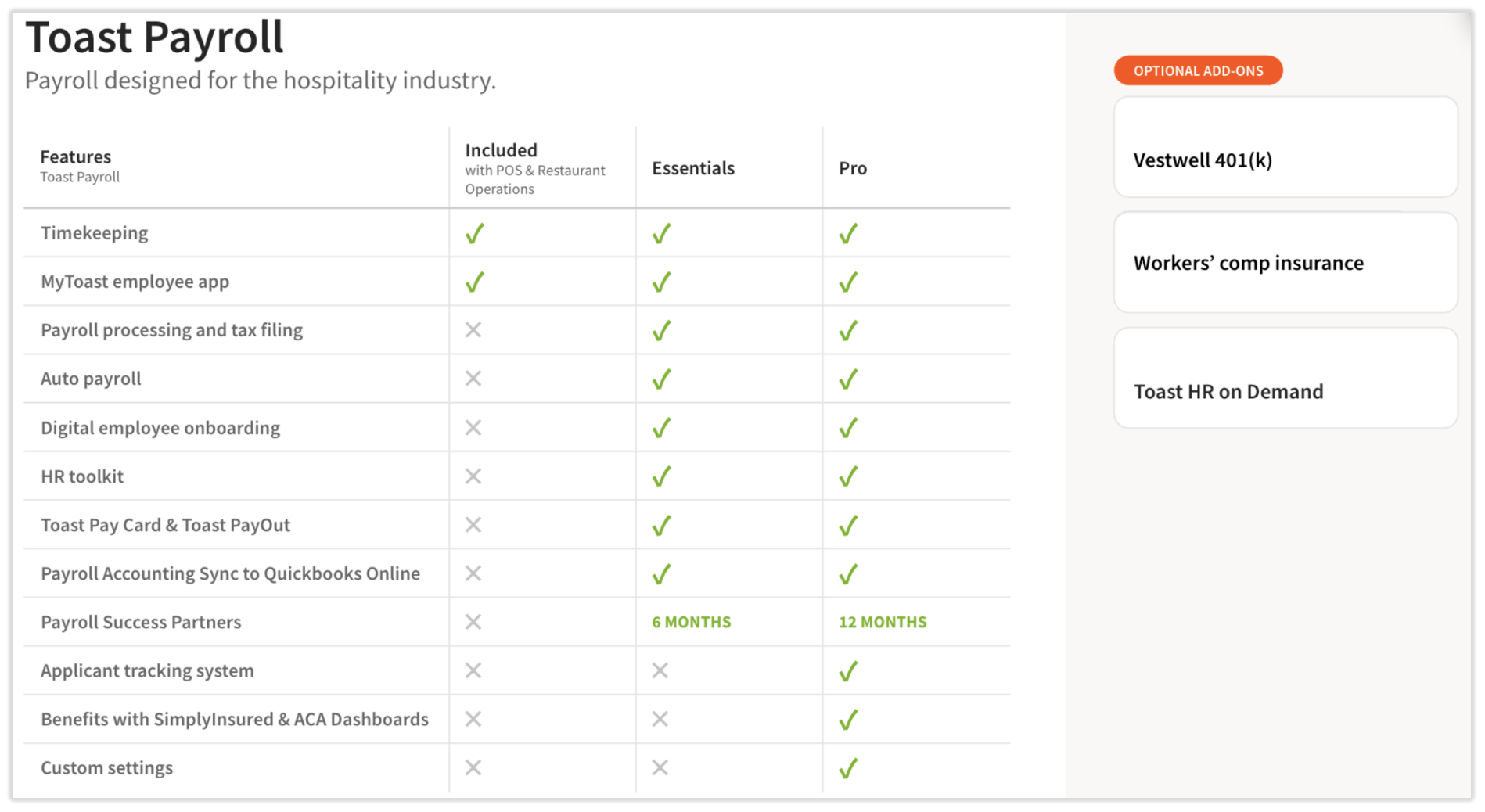Viewport: 1485px width, 812px height.
Task: Select SimplyInsured benefits row X under Essentials
Action: point(660,719)
